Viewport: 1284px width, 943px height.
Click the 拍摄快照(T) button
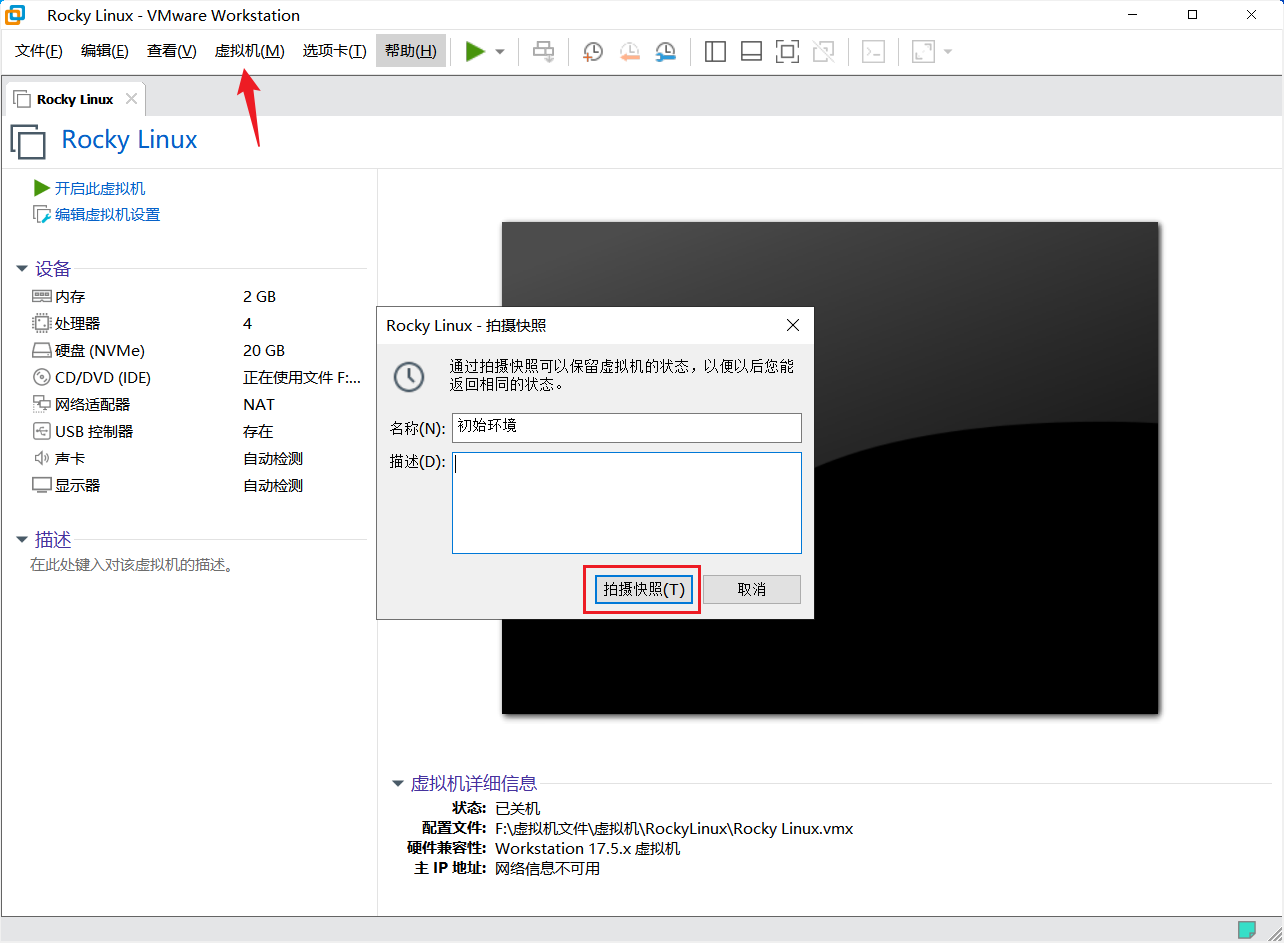641,589
